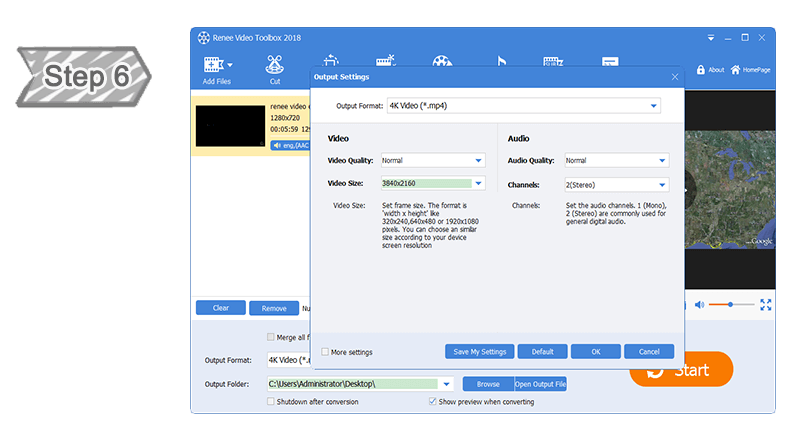The height and width of the screenshot is (437, 799).
Task: Open the Video Size dropdown
Action: click(478, 184)
